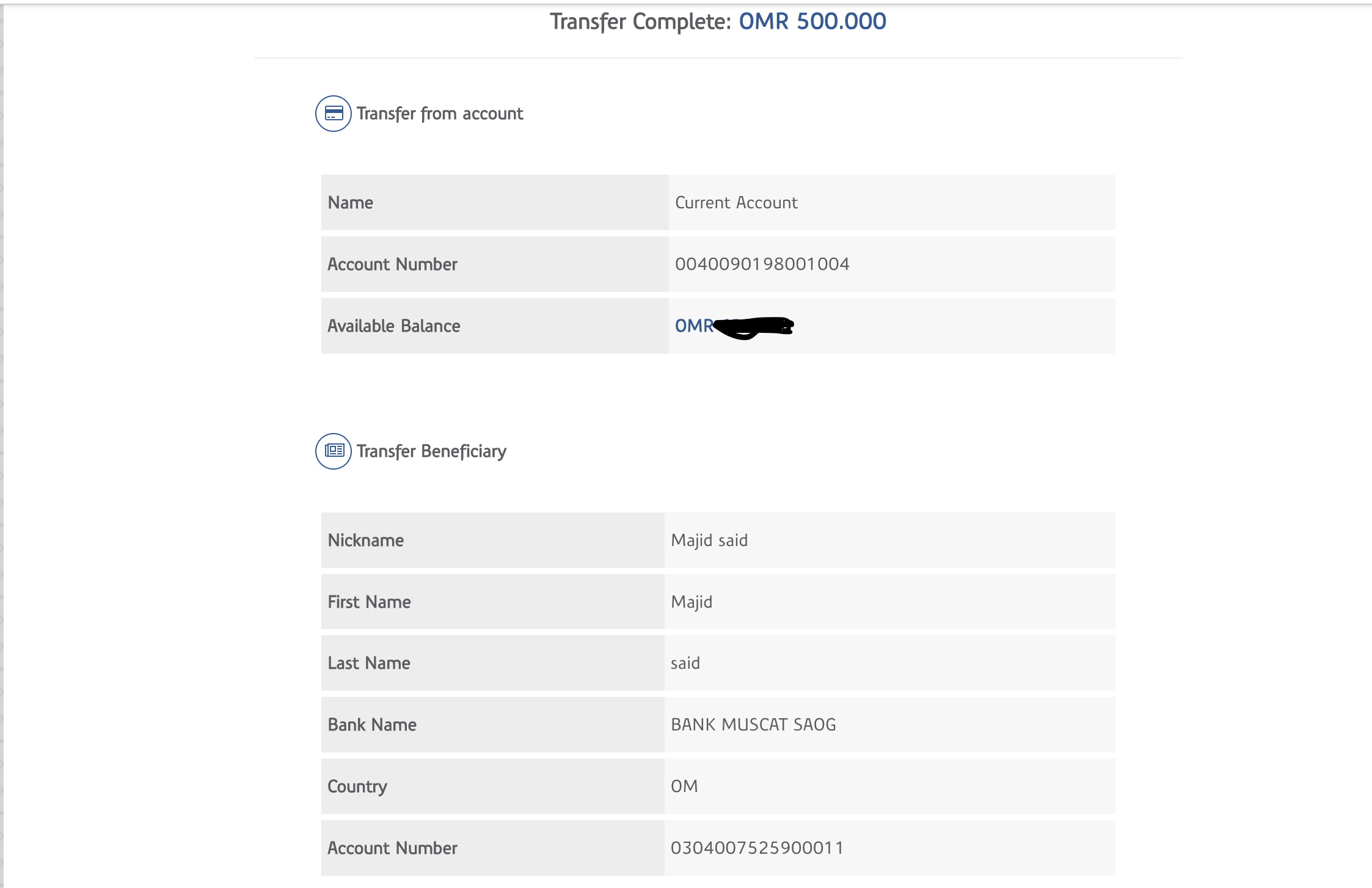Screen dimensions: 1372x888
Task: Click the First Name value Majid
Action: point(691,602)
